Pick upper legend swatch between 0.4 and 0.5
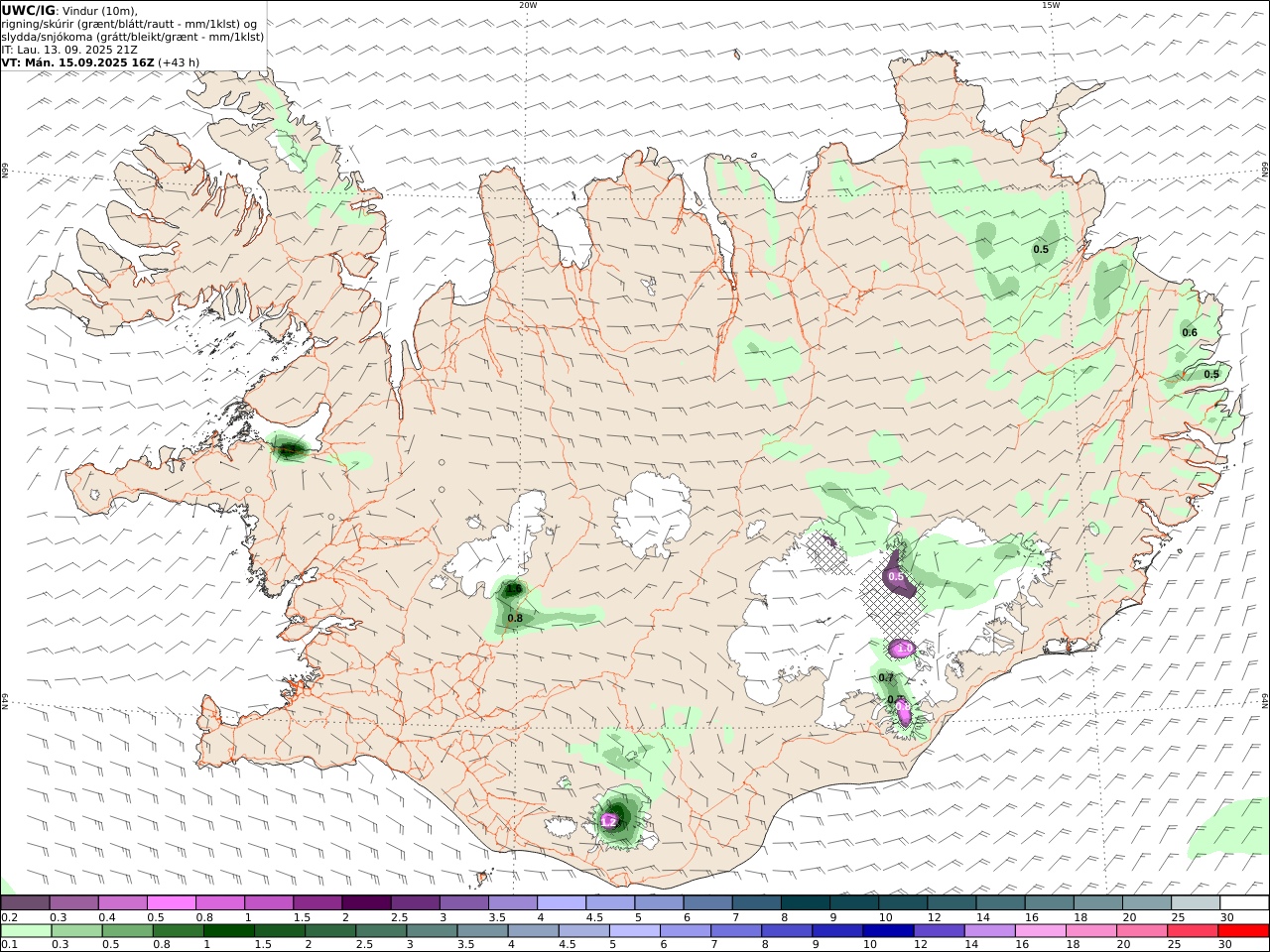Viewport: 1270px width, 952px height. click(122, 902)
